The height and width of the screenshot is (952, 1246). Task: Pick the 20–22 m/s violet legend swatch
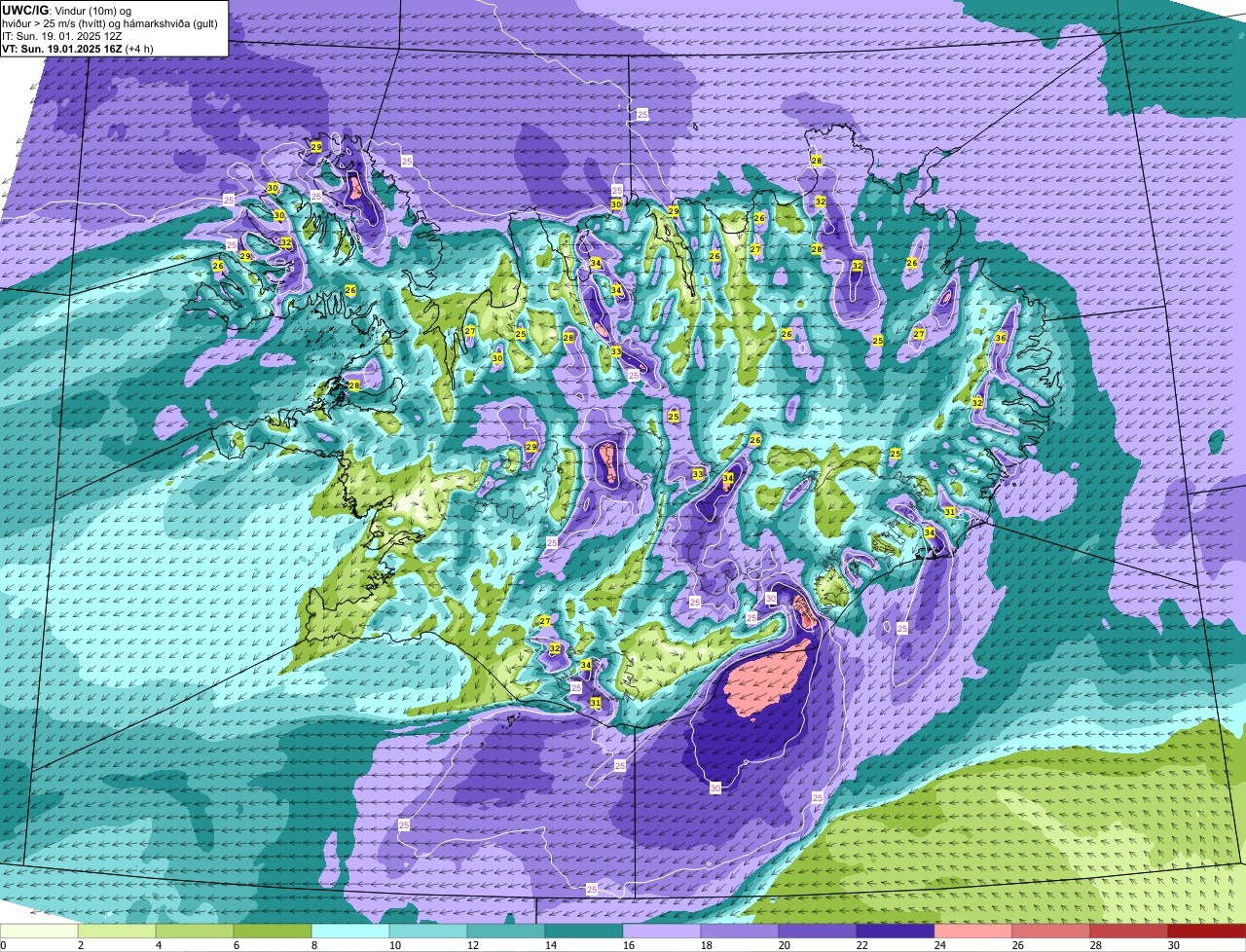(818, 931)
